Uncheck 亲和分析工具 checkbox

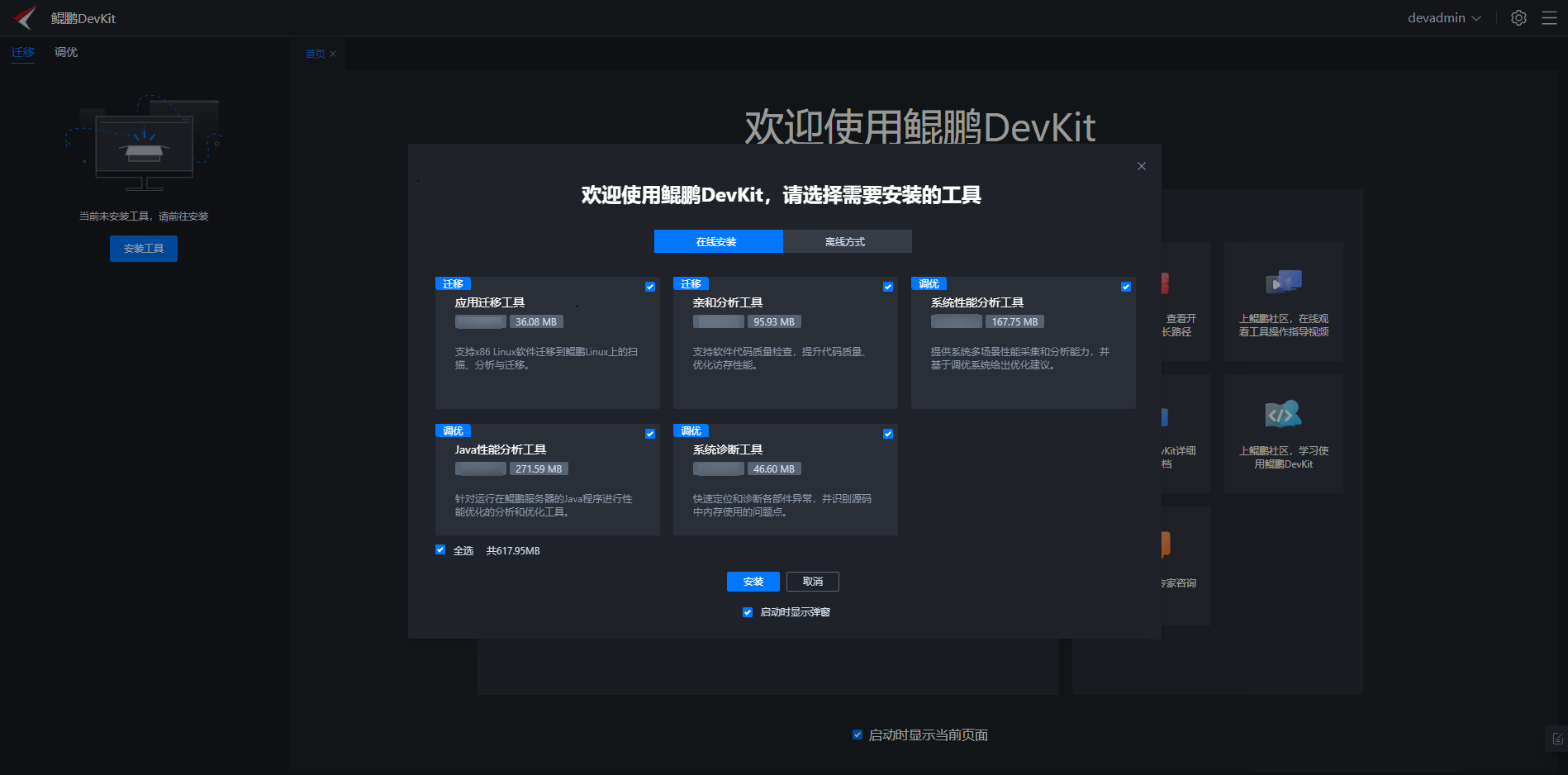tap(888, 287)
